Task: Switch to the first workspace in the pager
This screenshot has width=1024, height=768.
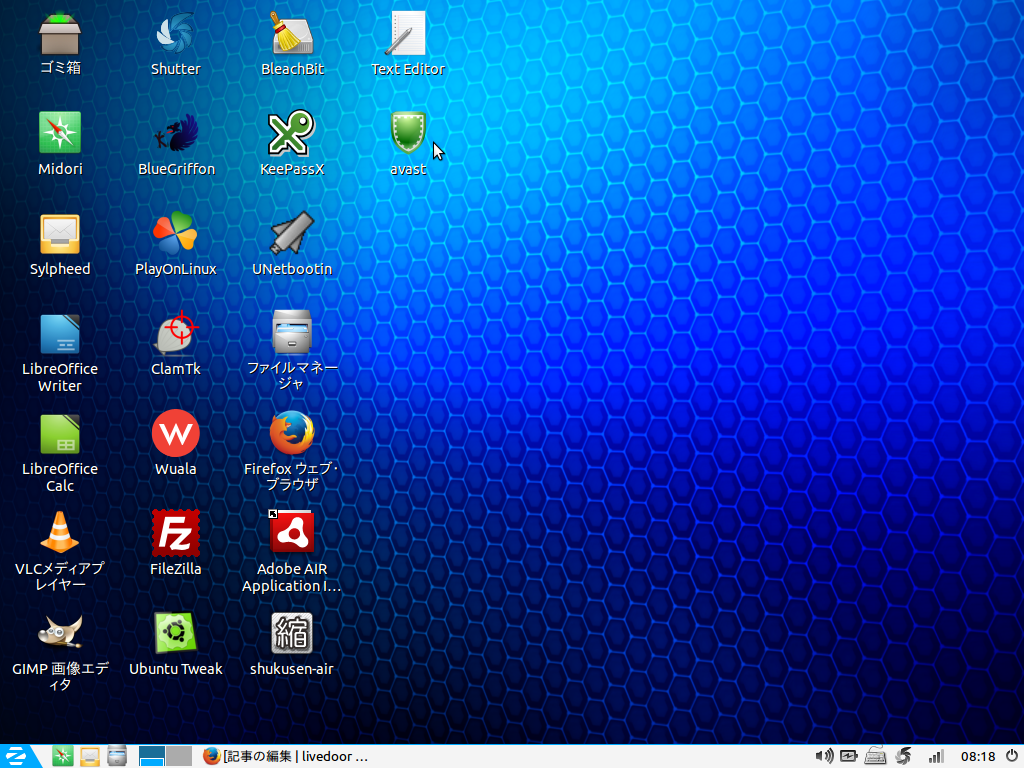Action: [x=152, y=756]
